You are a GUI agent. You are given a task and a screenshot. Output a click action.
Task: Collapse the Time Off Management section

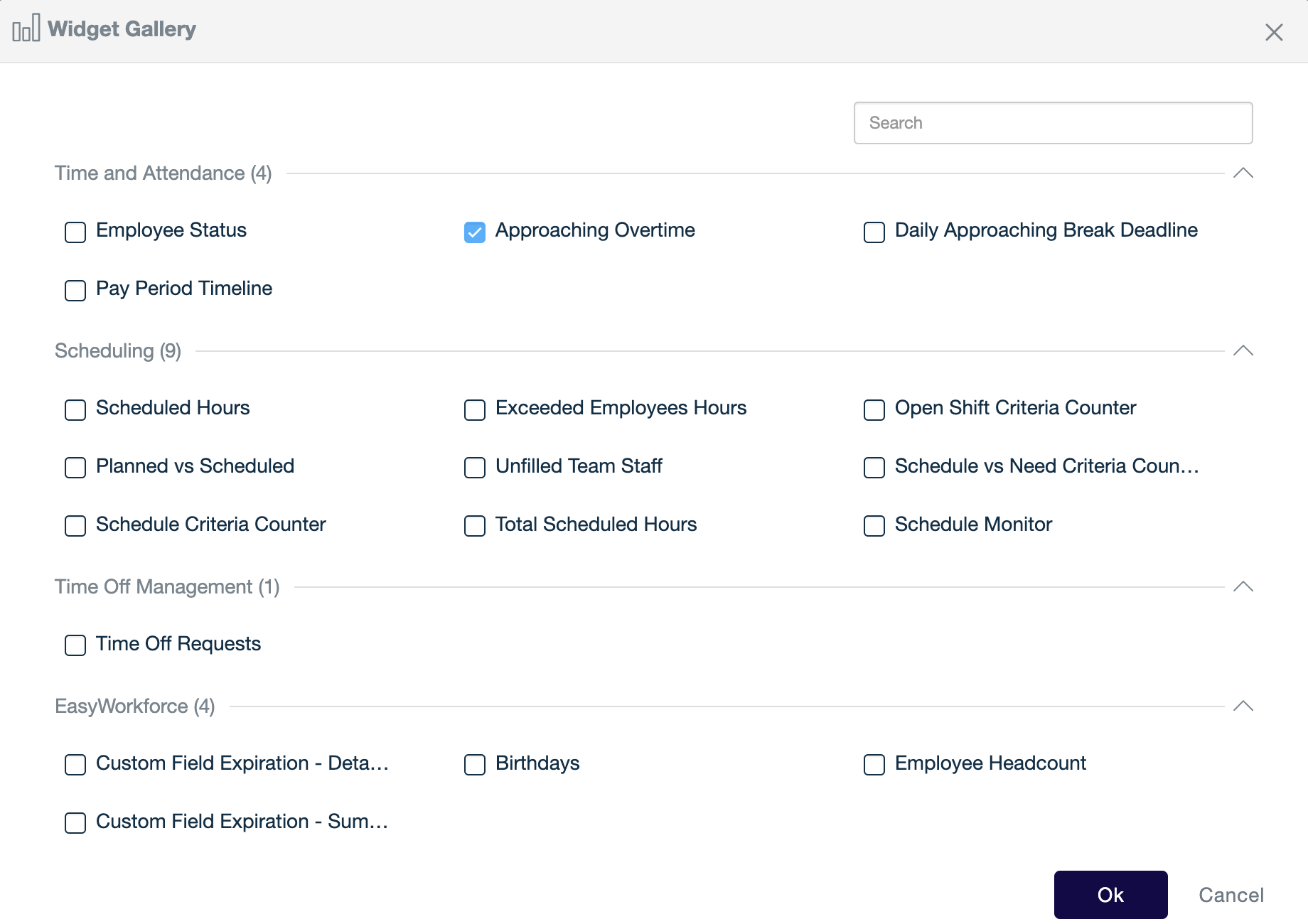pos(1243,587)
